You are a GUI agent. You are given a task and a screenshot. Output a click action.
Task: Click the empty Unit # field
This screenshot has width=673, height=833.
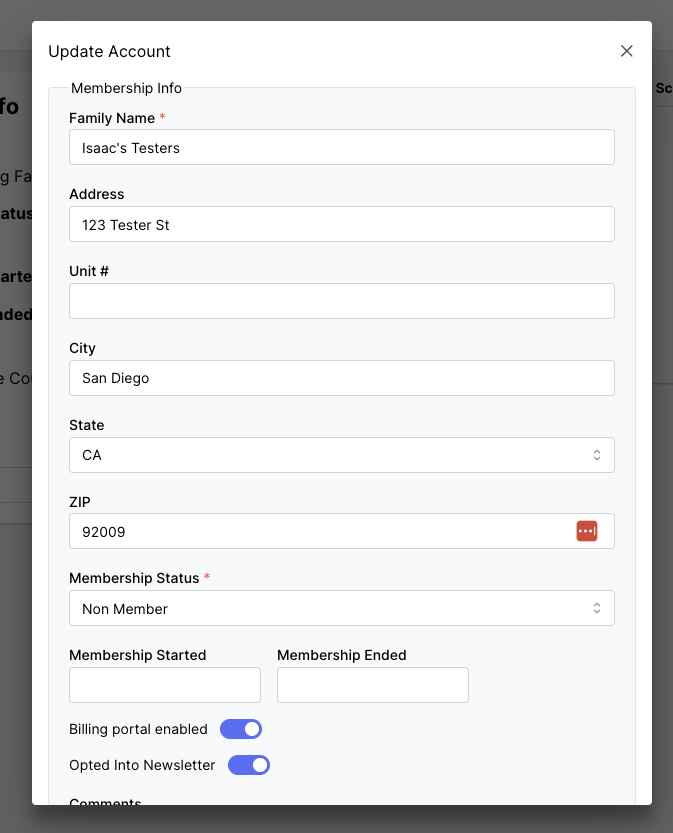tap(342, 301)
